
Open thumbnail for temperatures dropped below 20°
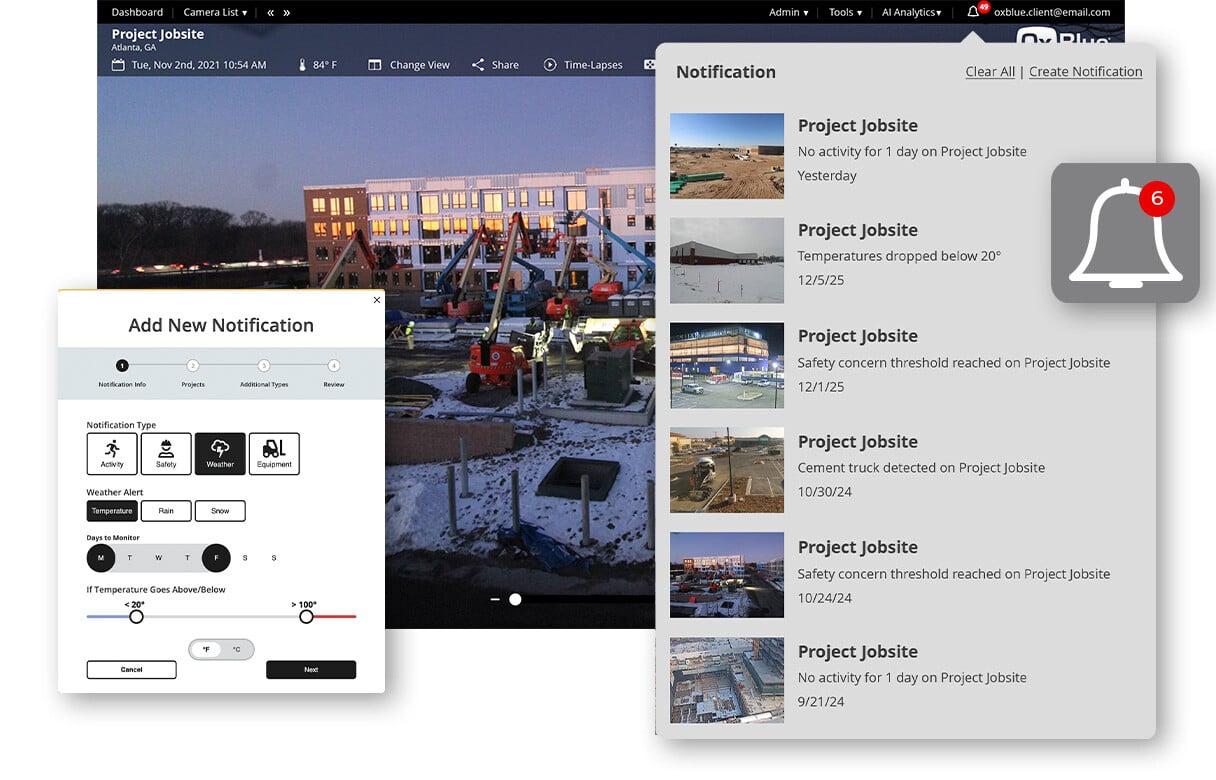(727, 261)
